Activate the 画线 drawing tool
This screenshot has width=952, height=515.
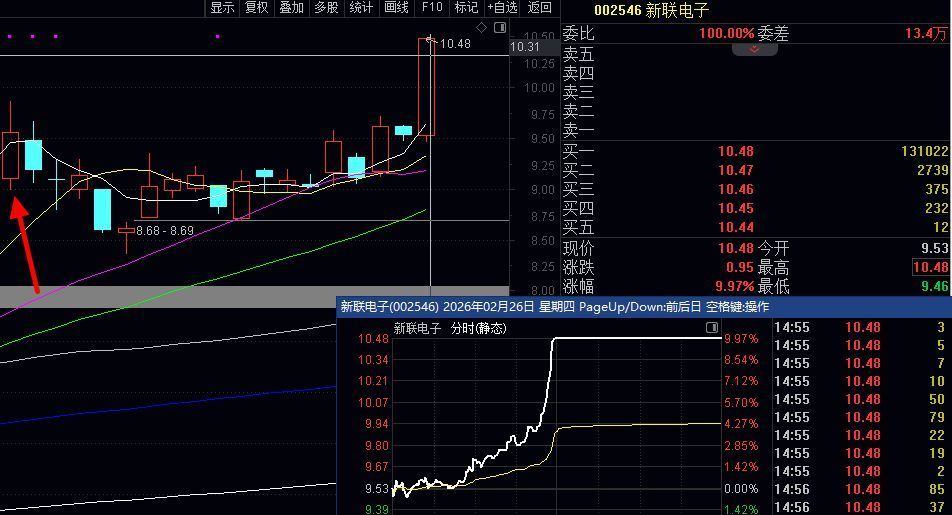coord(396,7)
